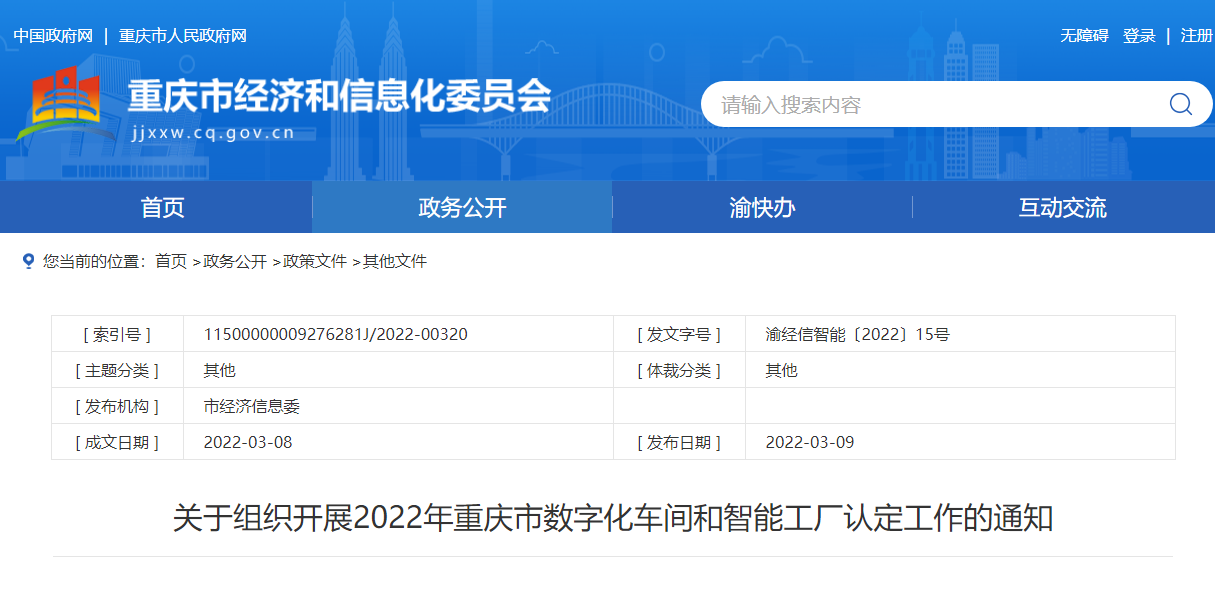Click the location pin icon
The height and width of the screenshot is (595, 1215).
point(28,261)
